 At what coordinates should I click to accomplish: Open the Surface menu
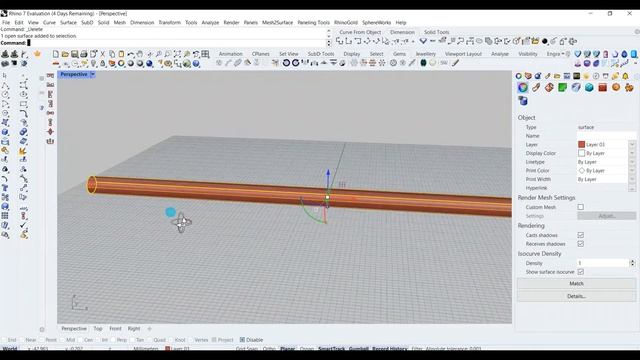[68, 22]
